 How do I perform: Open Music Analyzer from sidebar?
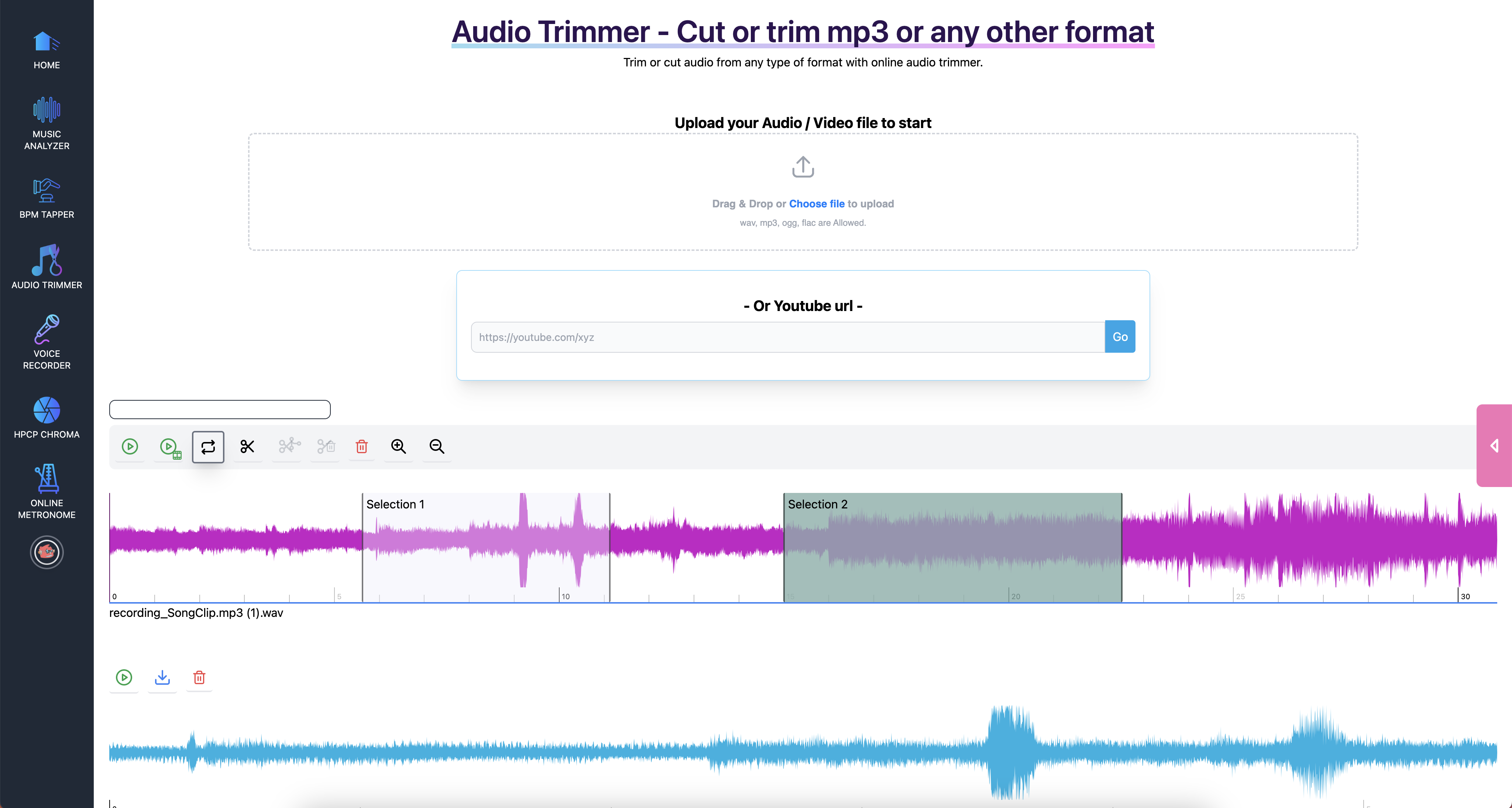click(x=47, y=123)
